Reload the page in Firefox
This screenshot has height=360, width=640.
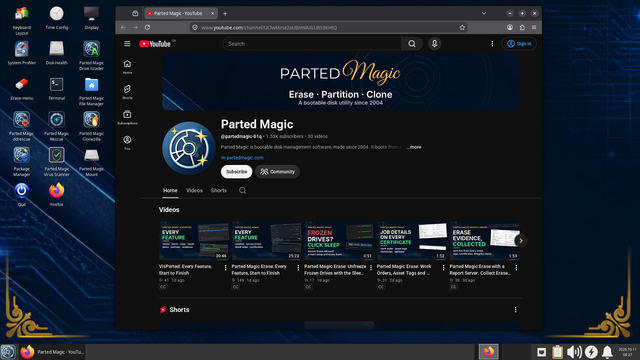pos(147,27)
